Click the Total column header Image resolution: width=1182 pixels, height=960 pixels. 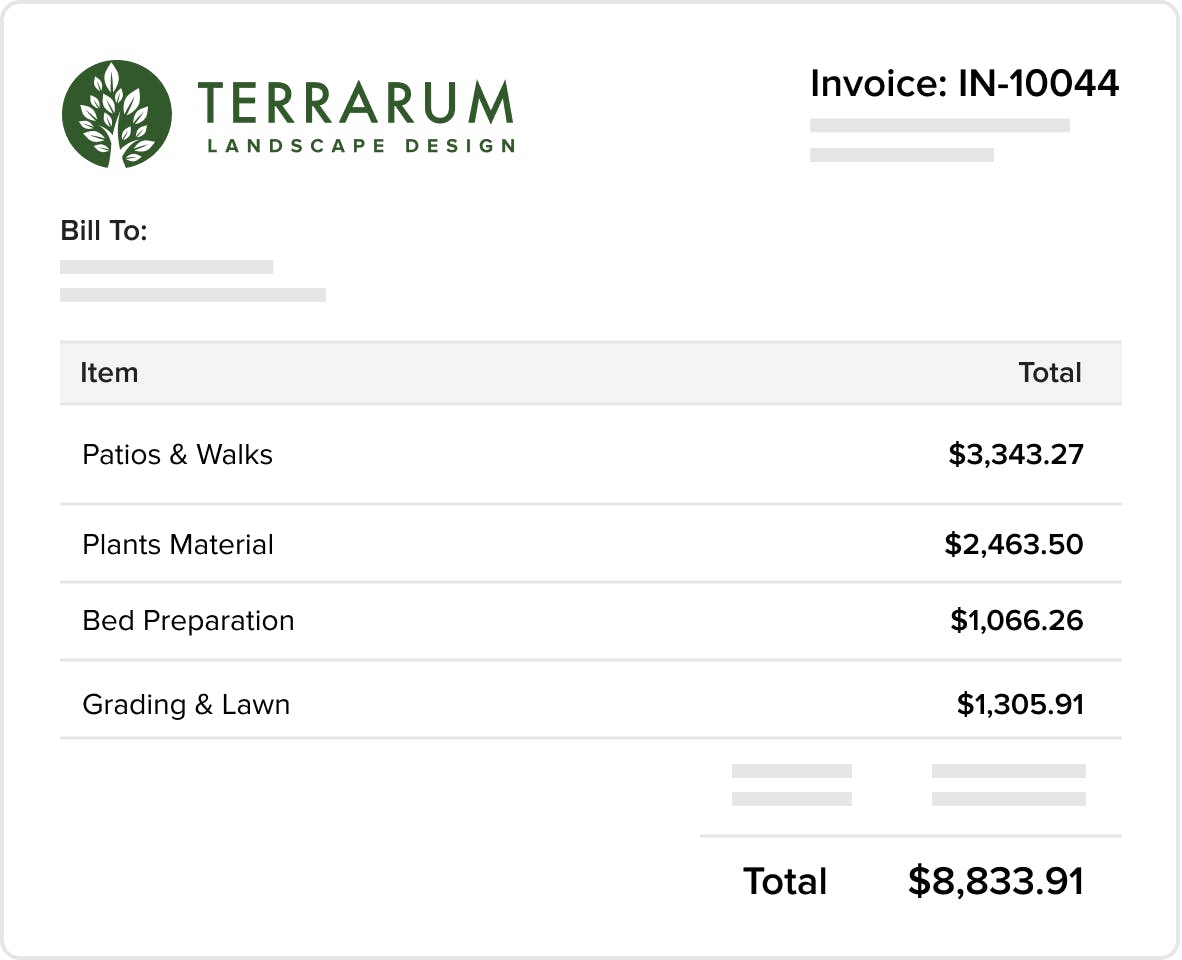point(1050,372)
